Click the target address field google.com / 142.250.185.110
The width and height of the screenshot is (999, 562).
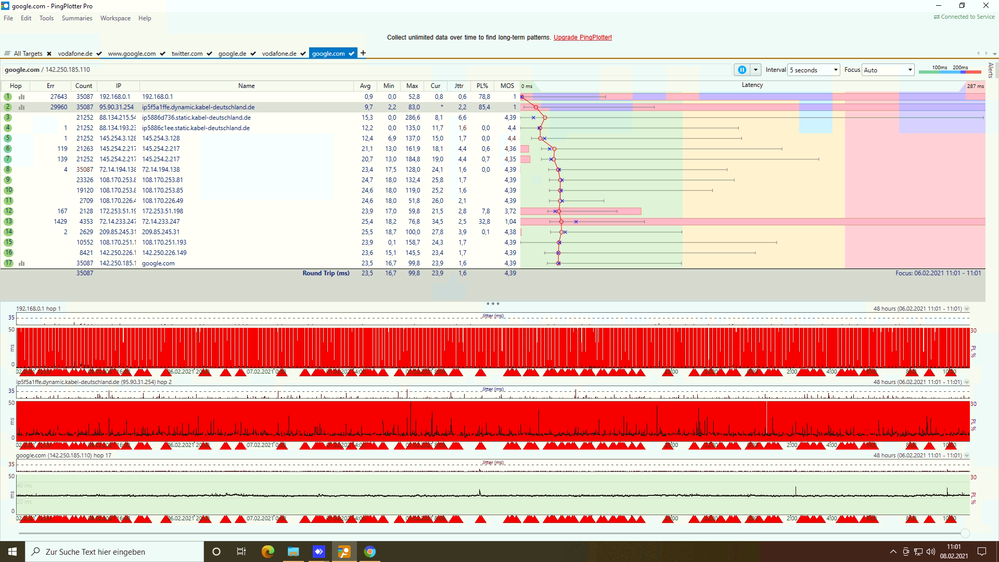(47, 70)
